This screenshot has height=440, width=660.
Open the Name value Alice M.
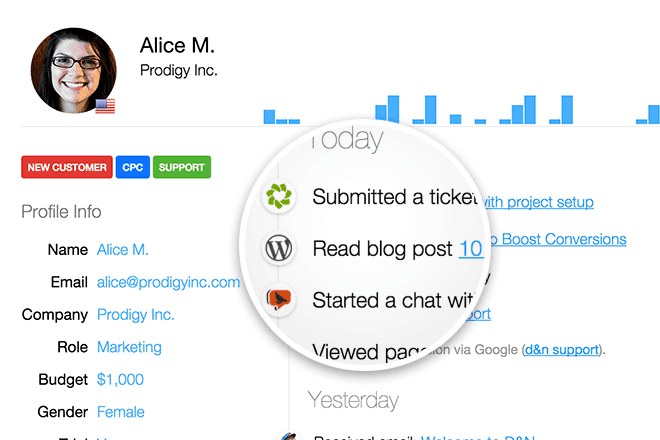(x=123, y=250)
